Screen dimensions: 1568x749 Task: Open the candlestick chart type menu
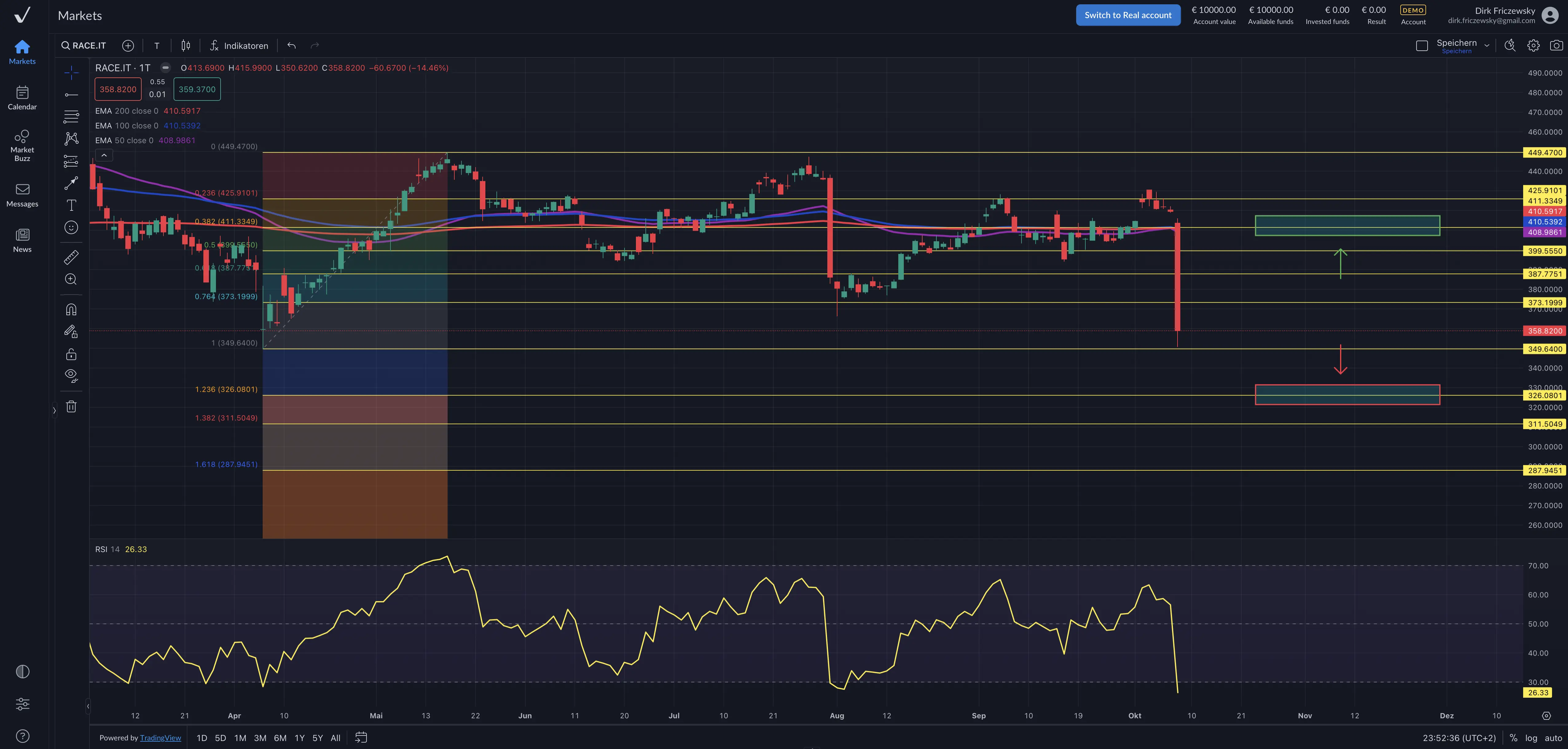point(186,46)
